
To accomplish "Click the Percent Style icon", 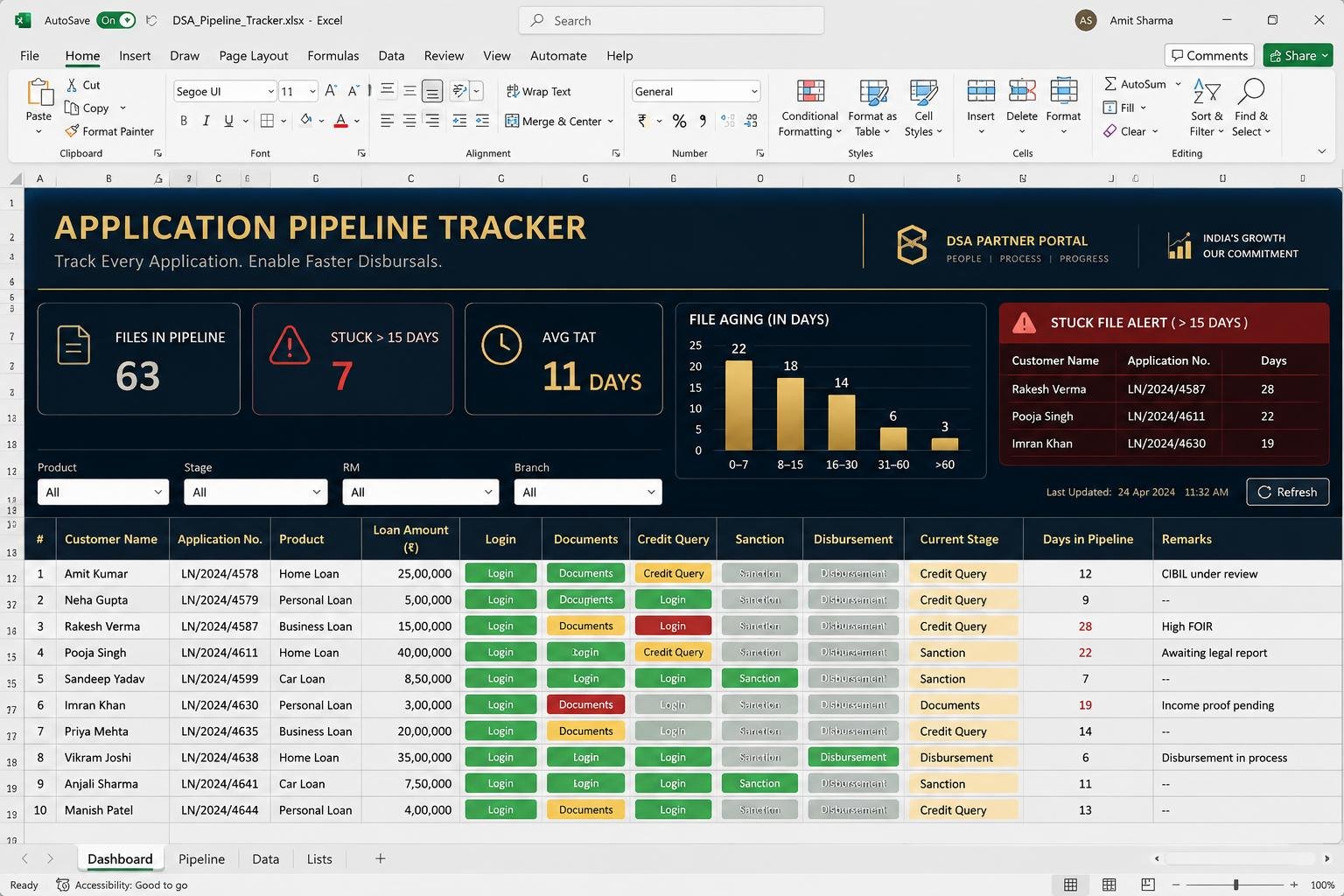I will 679,121.
